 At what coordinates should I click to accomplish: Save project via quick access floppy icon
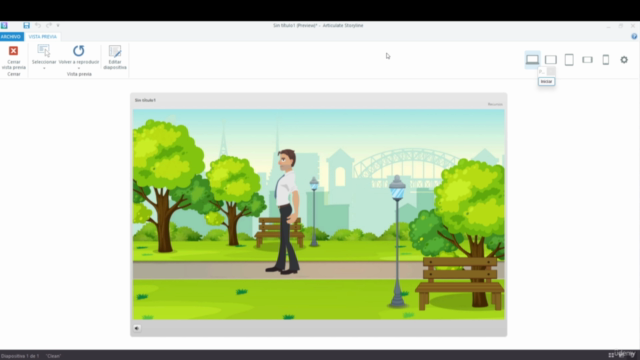point(27,25)
